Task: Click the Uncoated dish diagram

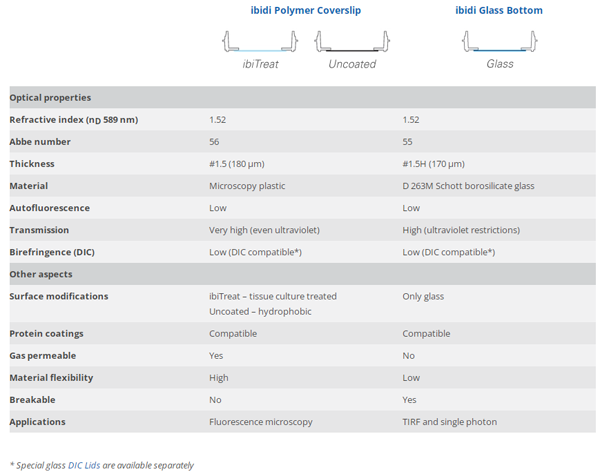Action: [x=352, y=42]
